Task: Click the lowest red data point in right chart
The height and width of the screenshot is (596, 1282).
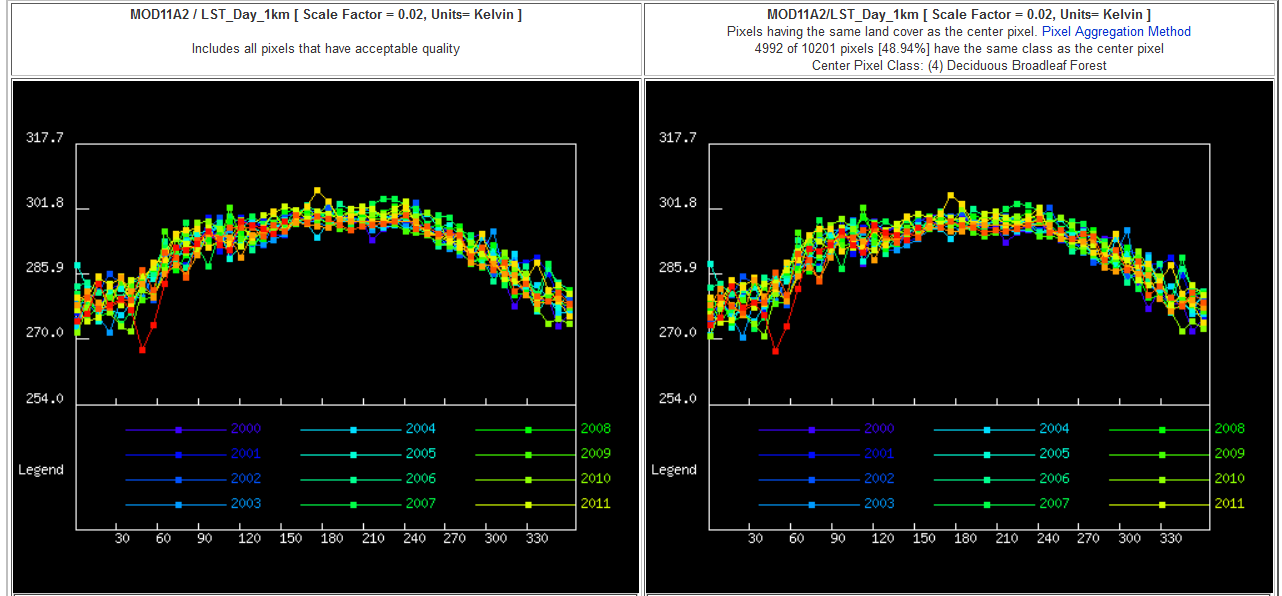Action: 775,351
